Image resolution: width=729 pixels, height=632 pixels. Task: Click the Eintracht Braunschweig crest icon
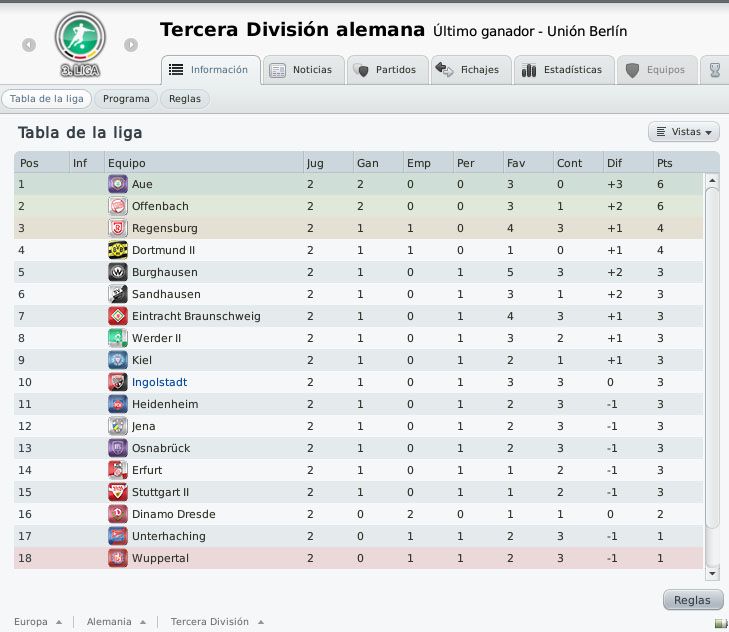pyautogui.click(x=118, y=316)
